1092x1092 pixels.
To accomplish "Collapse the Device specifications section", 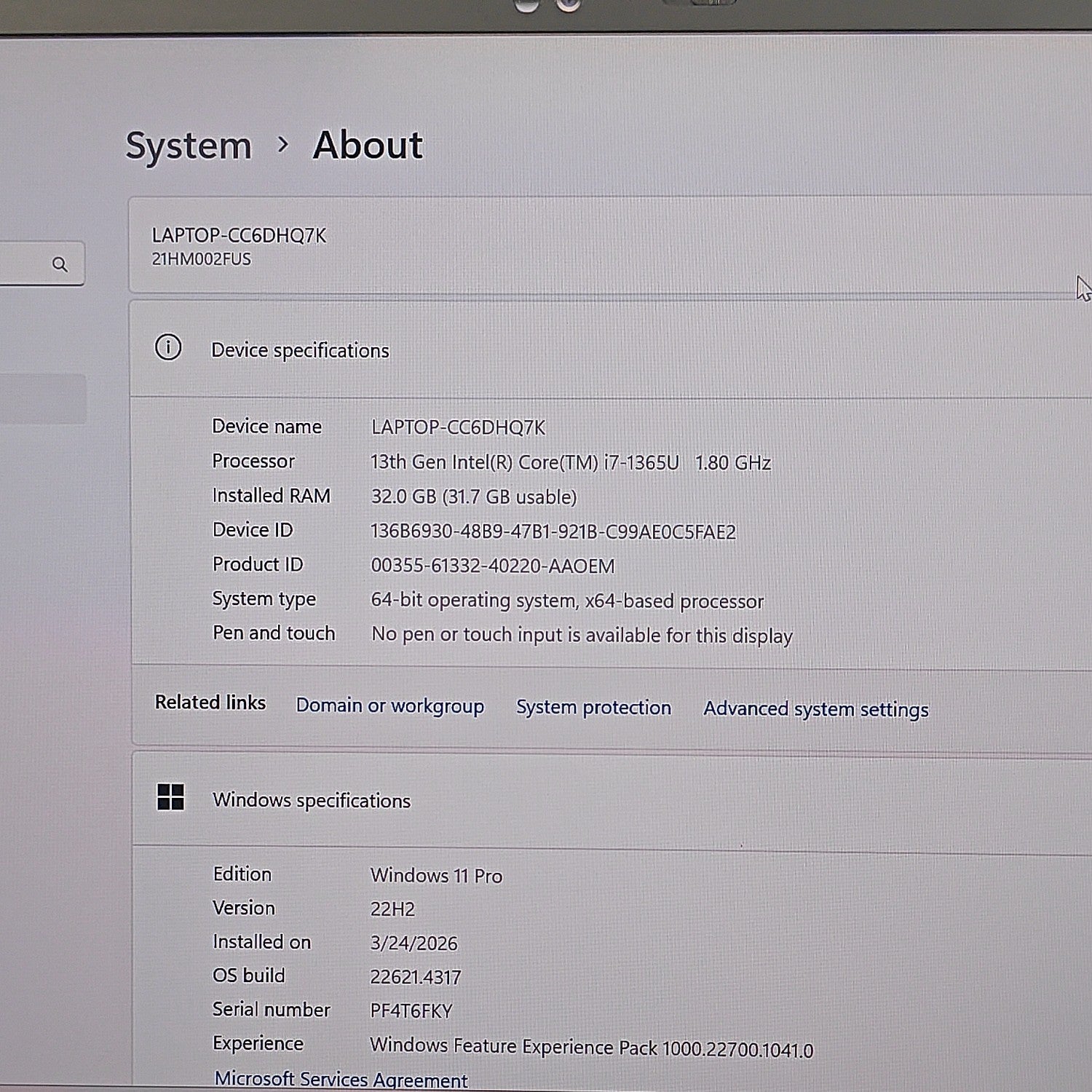I will click(610, 349).
